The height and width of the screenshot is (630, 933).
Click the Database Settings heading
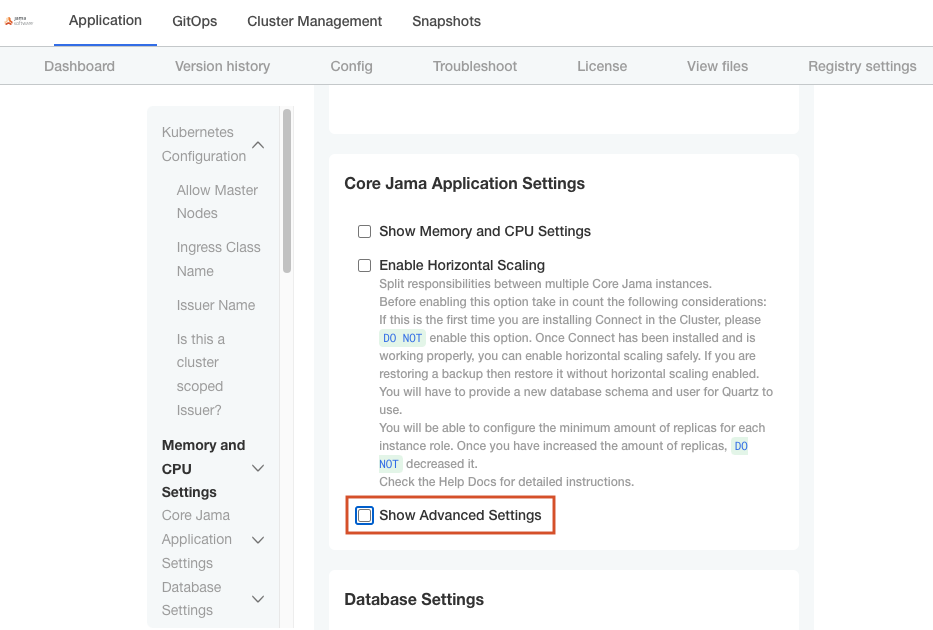[x=414, y=599]
